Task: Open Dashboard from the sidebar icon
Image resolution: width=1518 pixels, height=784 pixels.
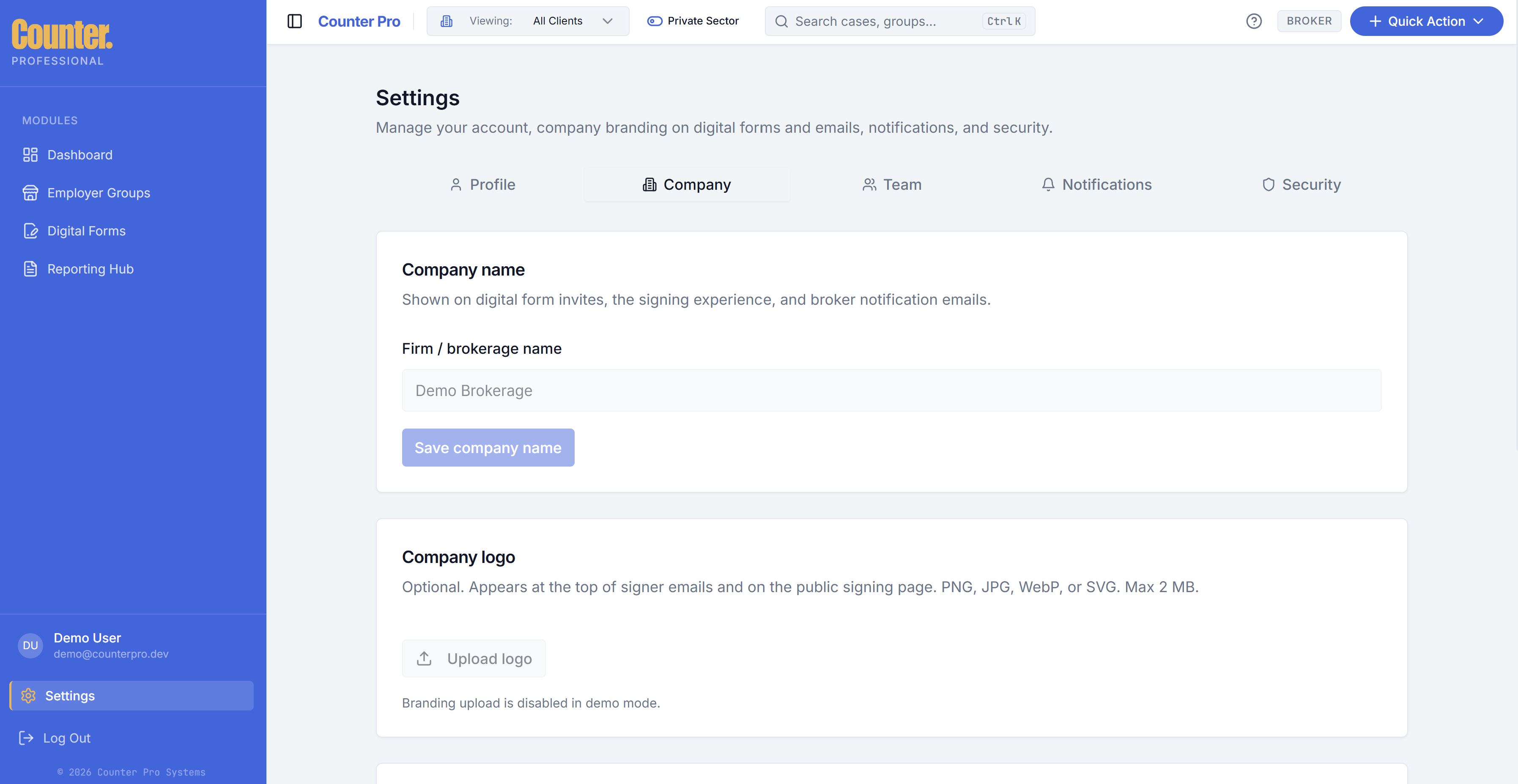Action: 30,155
